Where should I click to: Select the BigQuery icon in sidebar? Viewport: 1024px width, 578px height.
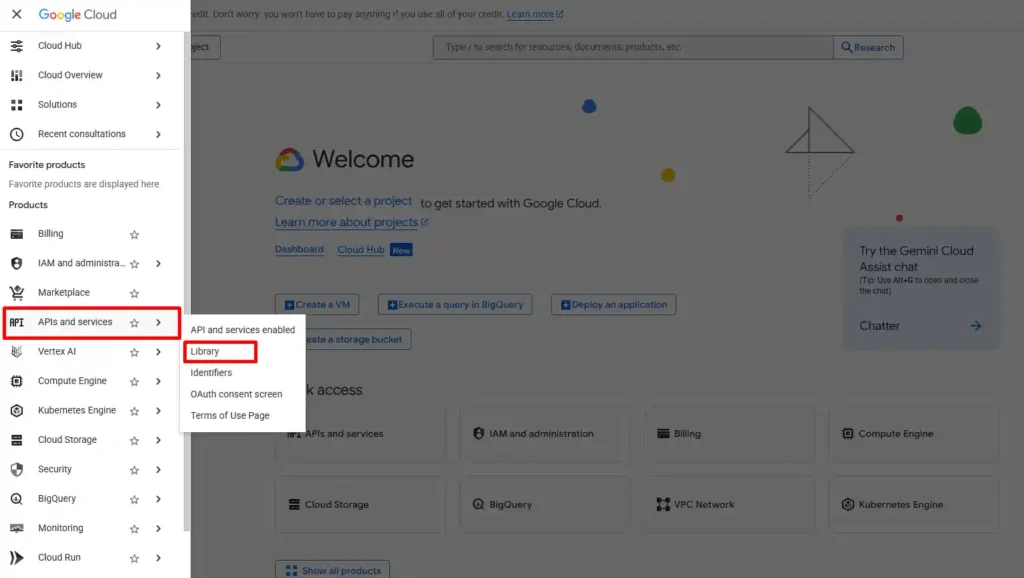(x=16, y=499)
